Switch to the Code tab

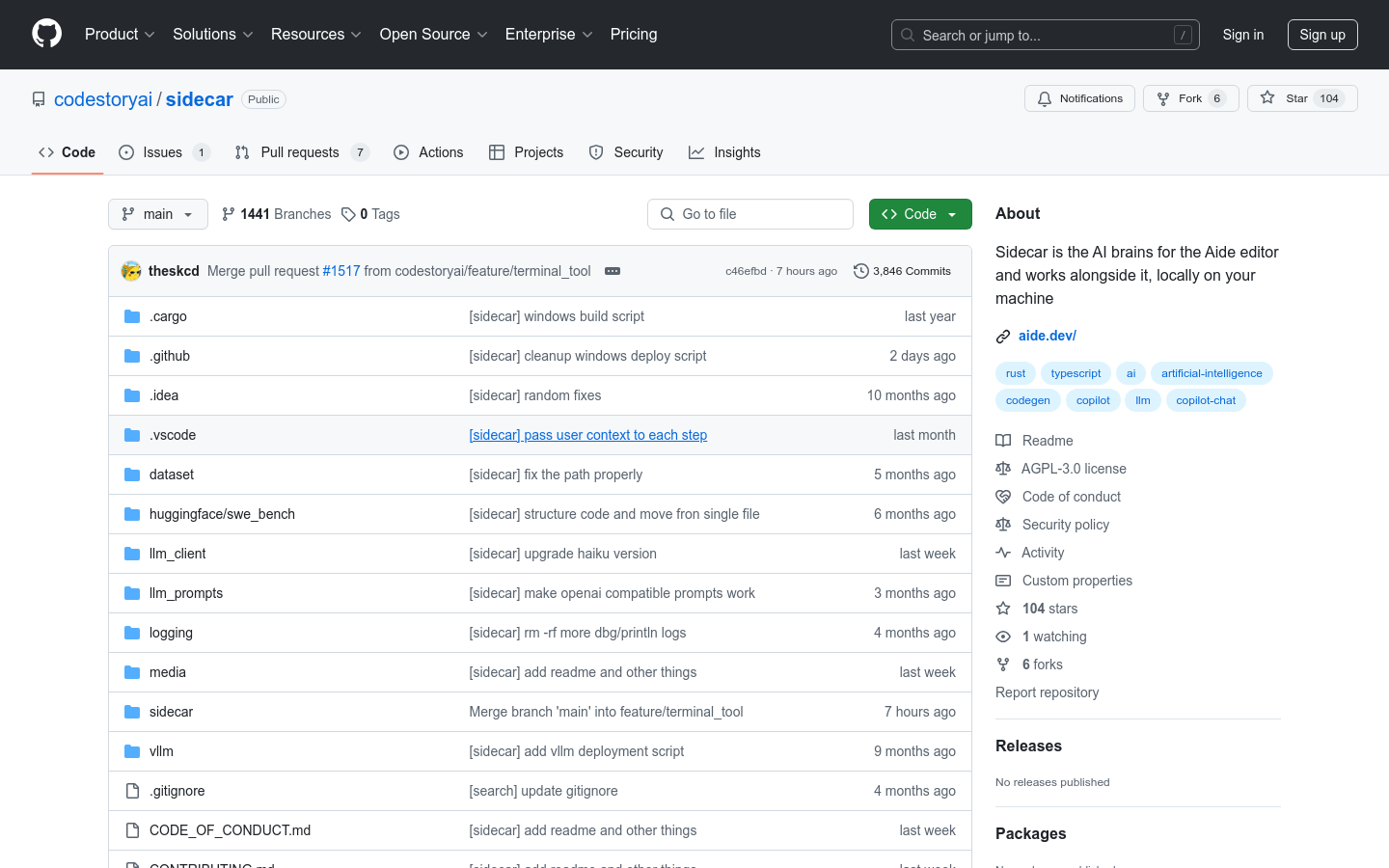(68, 152)
